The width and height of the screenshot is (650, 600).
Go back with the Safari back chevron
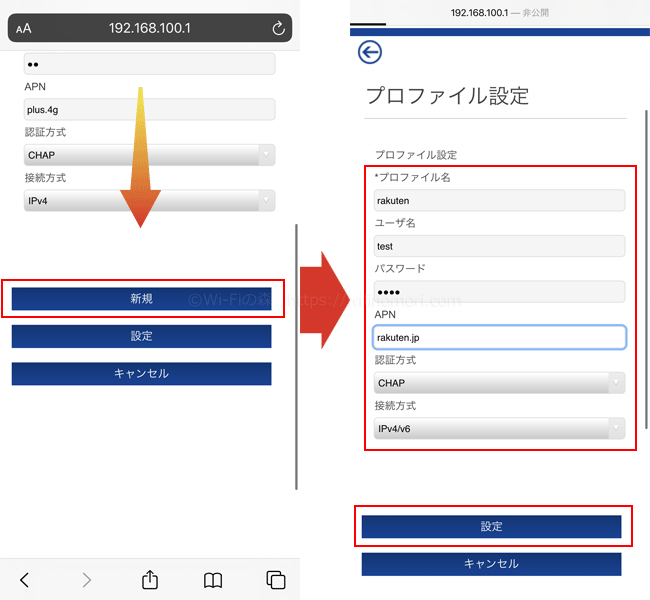click(24, 580)
